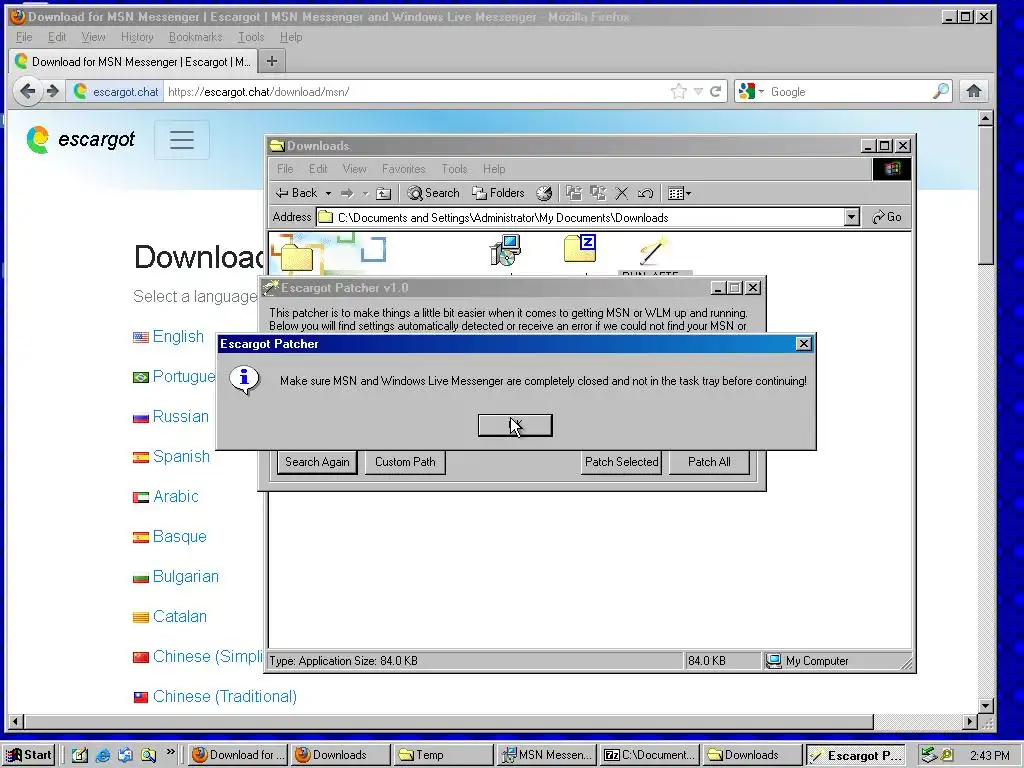Open Back history dropdown in Downloads toolbar

[x=328, y=193]
